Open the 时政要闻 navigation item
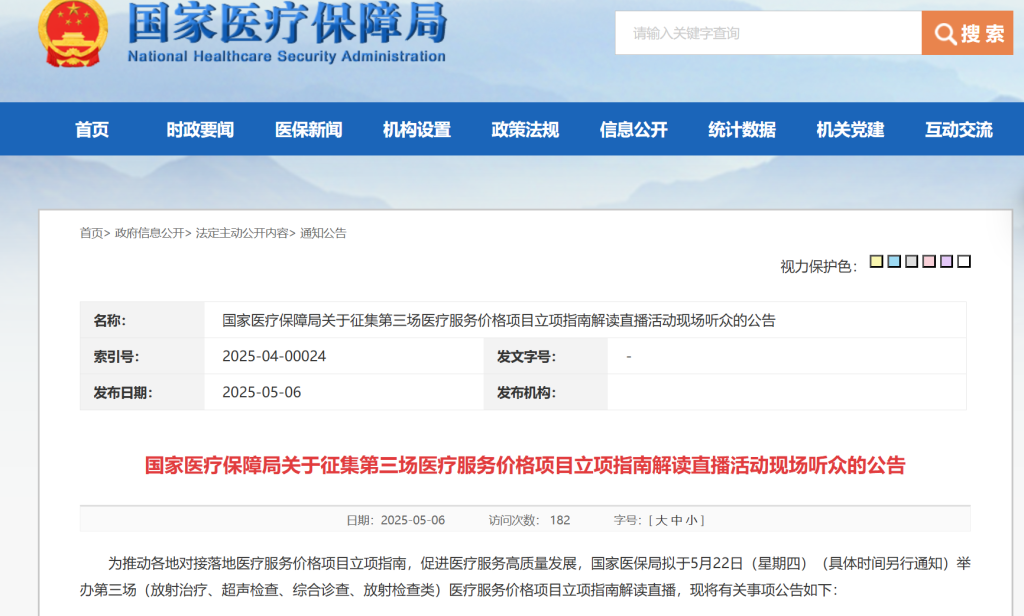Screen dimensions: 1024x616 click(200, 129)
